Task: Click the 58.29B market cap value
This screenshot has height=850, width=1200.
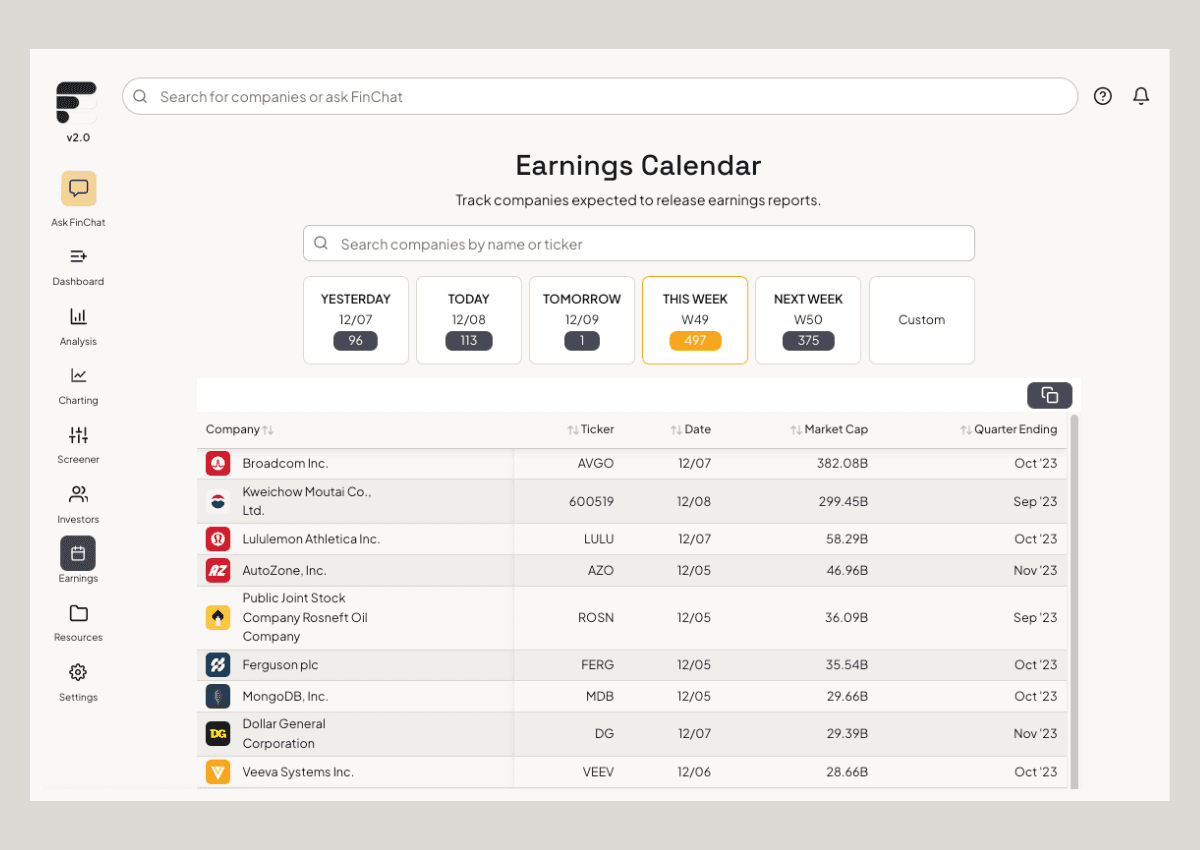Action: 846,539
